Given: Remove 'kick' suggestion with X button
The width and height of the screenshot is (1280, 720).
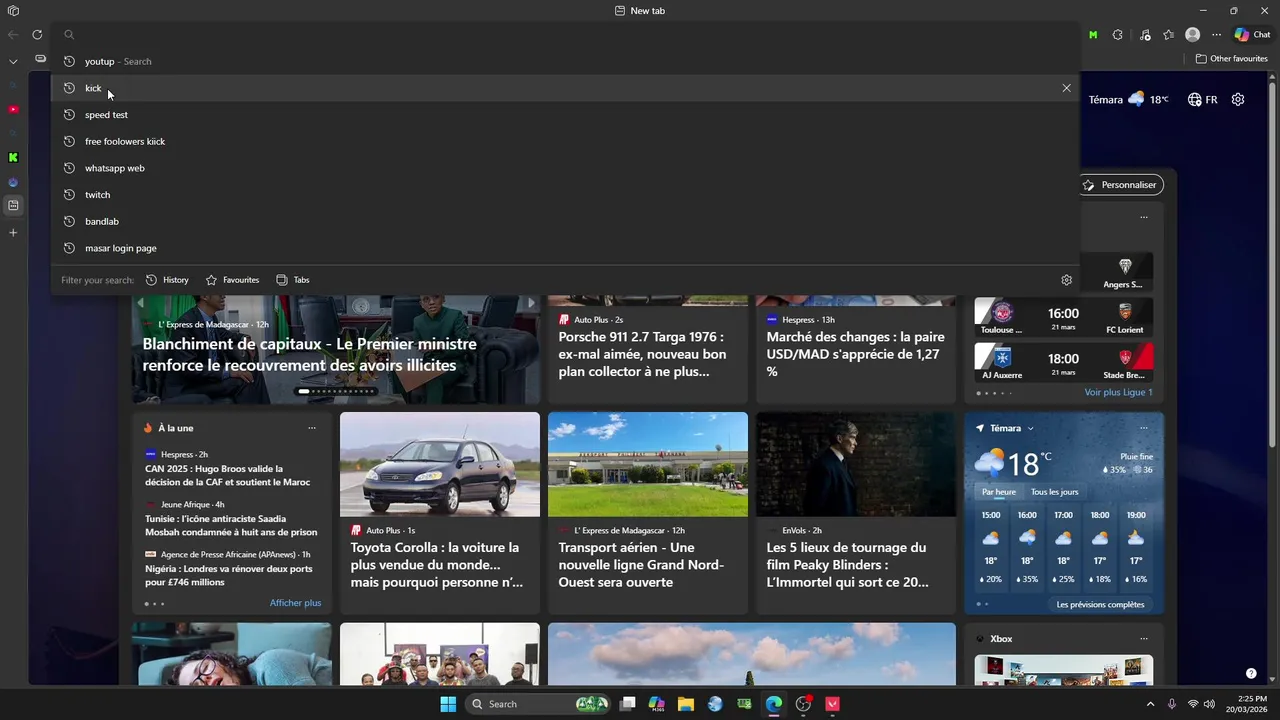Looking at the screenshot, I should pos(1066,88).
